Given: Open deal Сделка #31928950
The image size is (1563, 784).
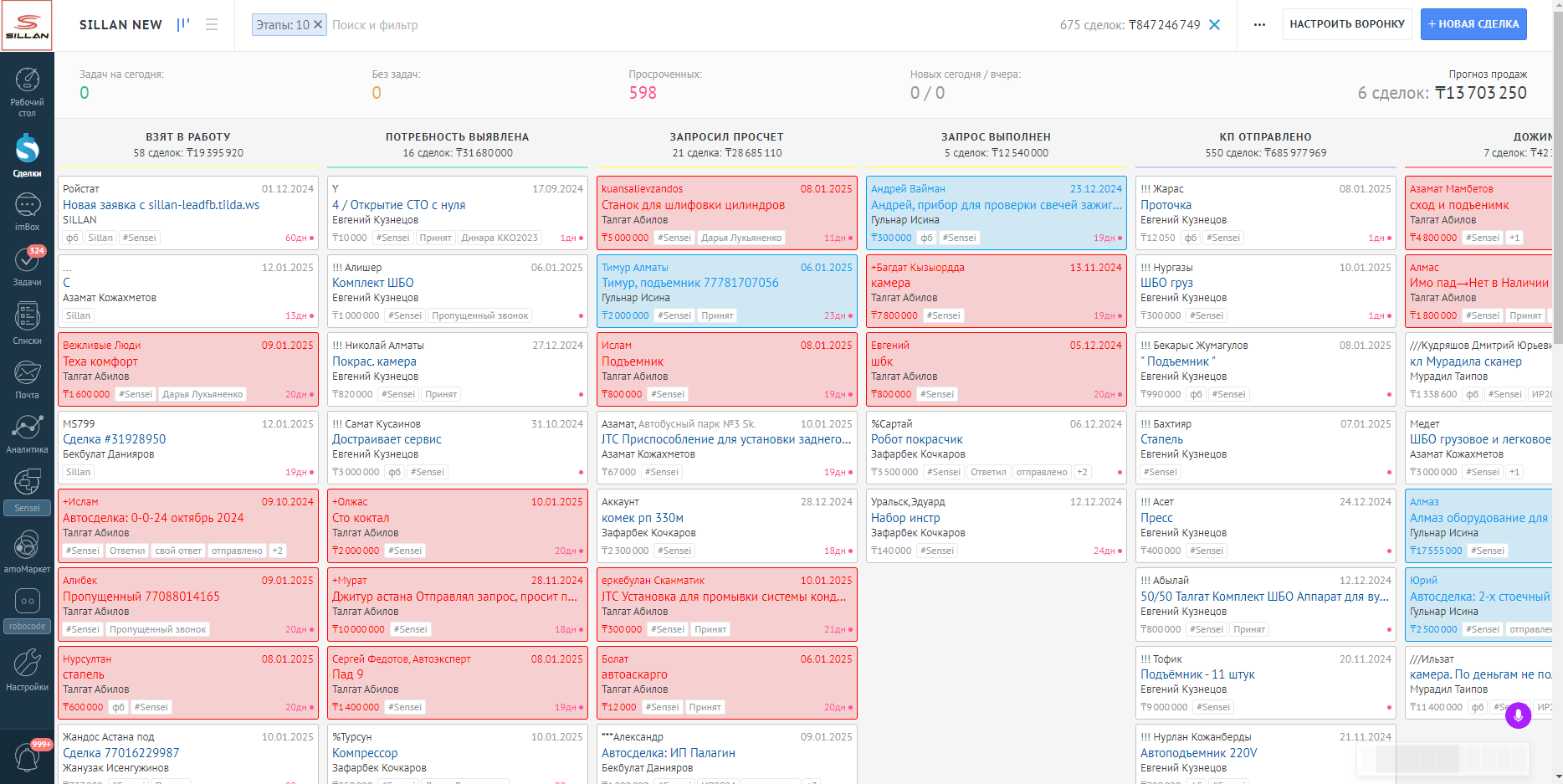Looking at the screenshot, I should point(115,439).
